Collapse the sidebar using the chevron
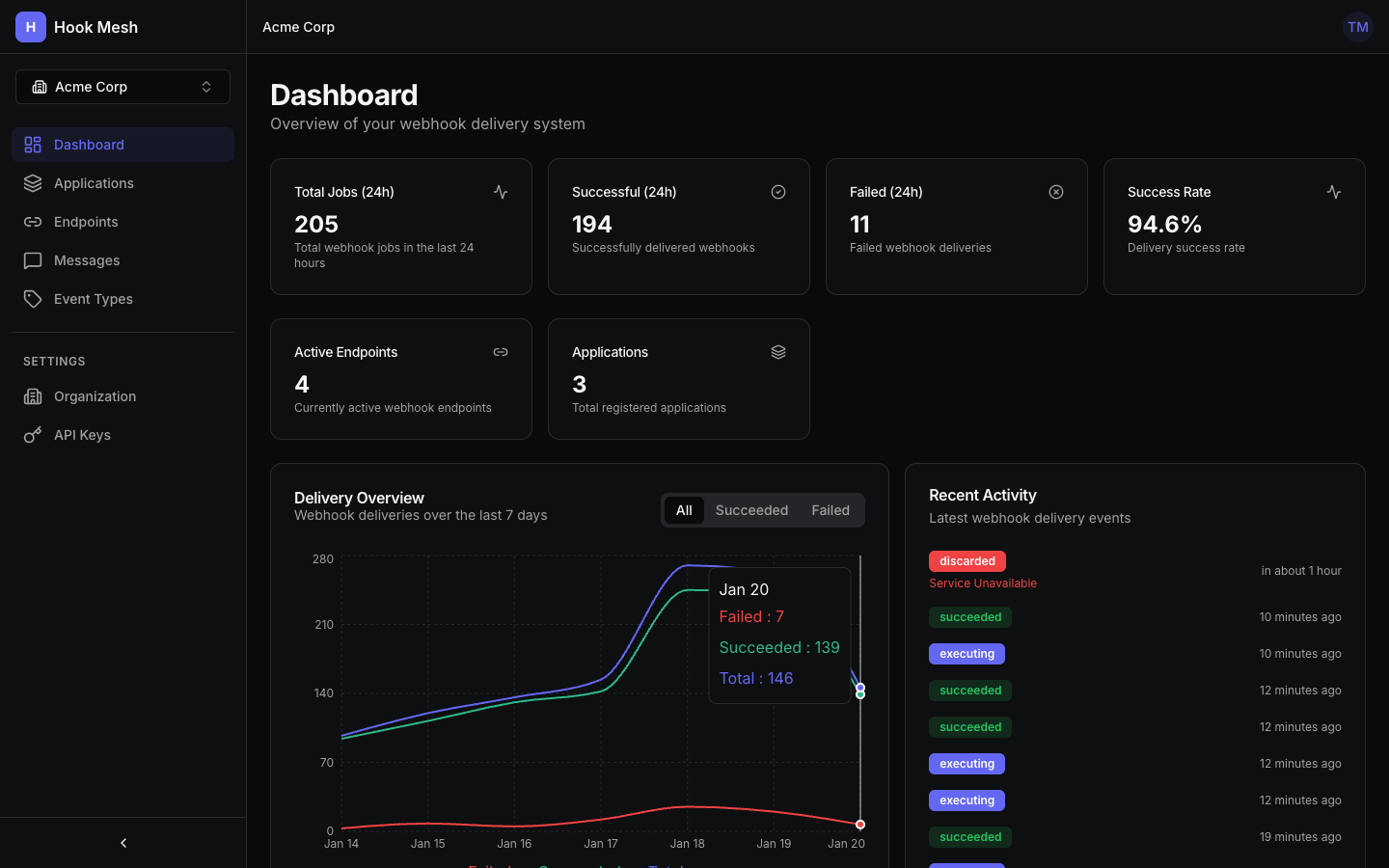 tap(123, 842)
